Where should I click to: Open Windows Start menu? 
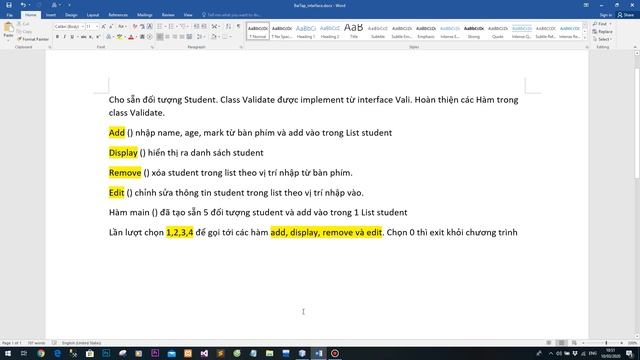[x=8, y=353]
